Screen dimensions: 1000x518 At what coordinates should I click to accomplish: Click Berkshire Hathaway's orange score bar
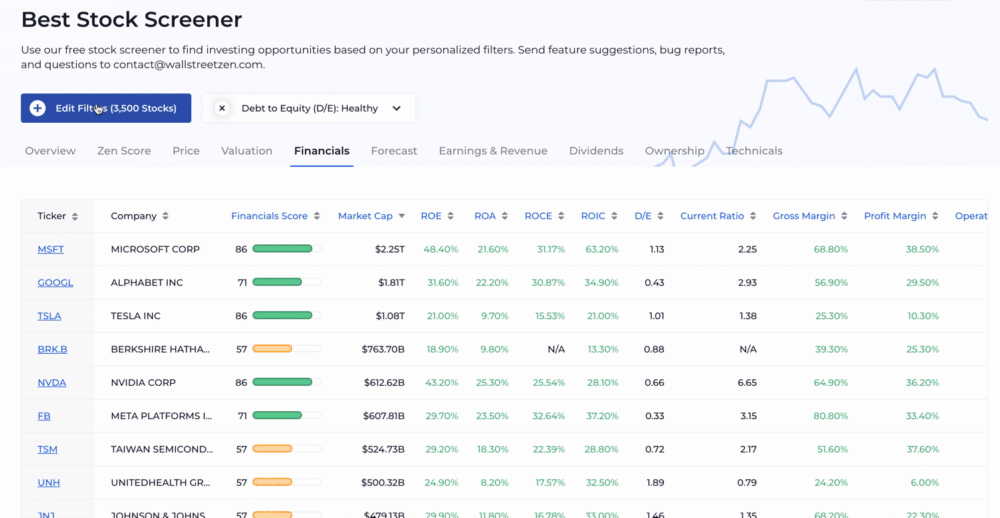click(287, 350)
